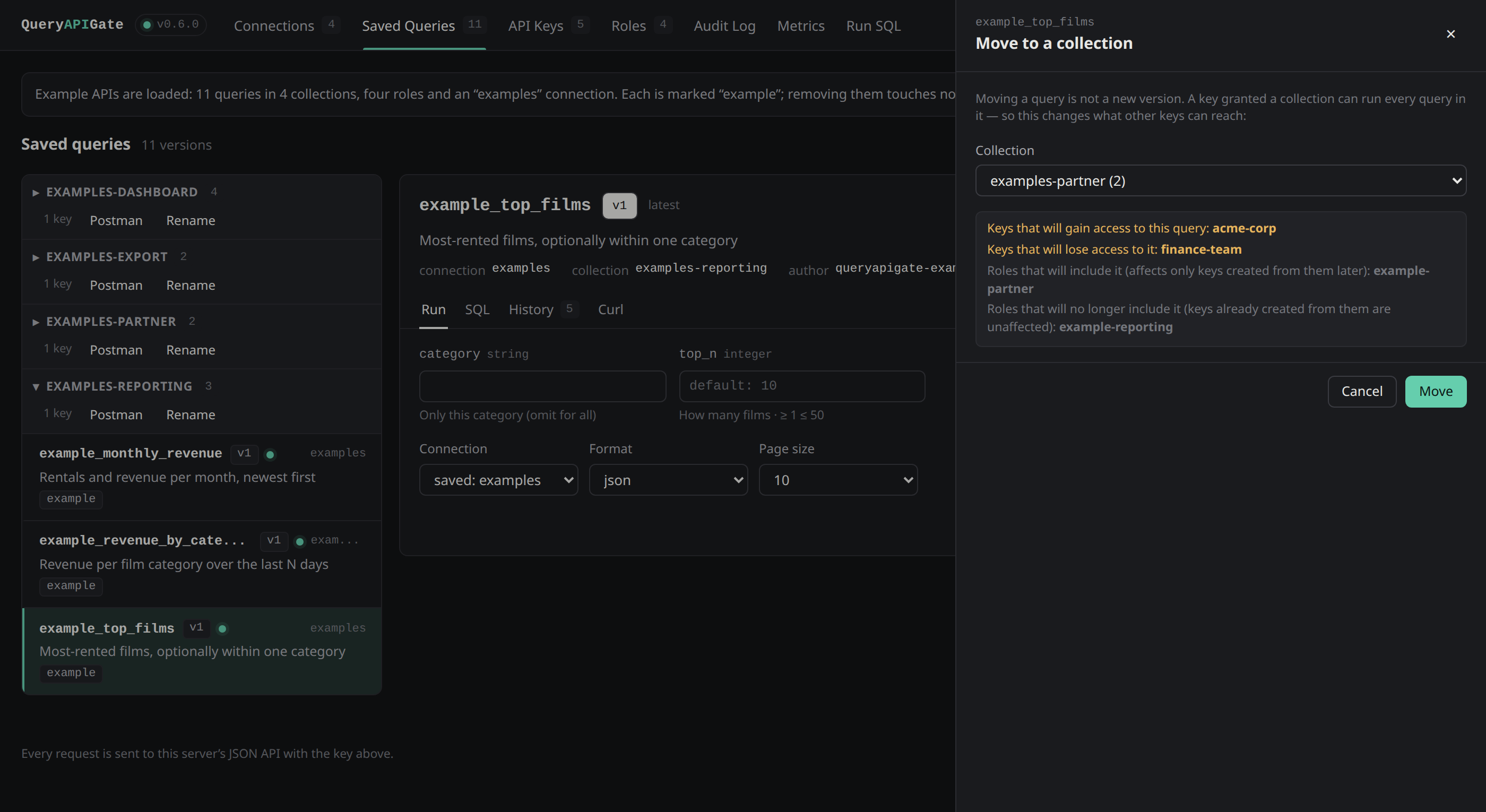Click the top_n integer input field
The width and height of the screenshot is (1486, 812).
[x=802, y=386]
